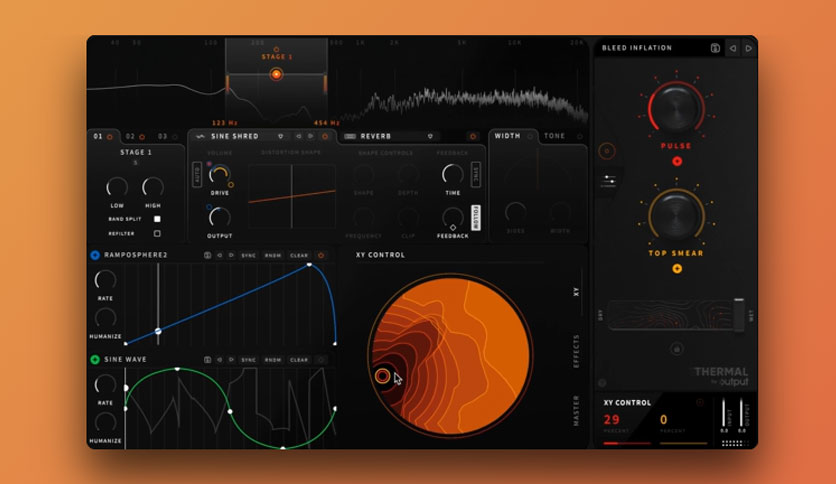Toggle the Band Split checkbox
Viewport: 836px width, 484px height.
[157, 219]
